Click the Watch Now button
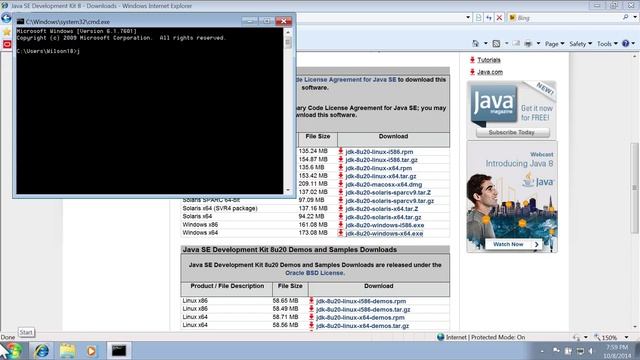The height and width of the screenshot is (360, 640). tap(513, 244)
